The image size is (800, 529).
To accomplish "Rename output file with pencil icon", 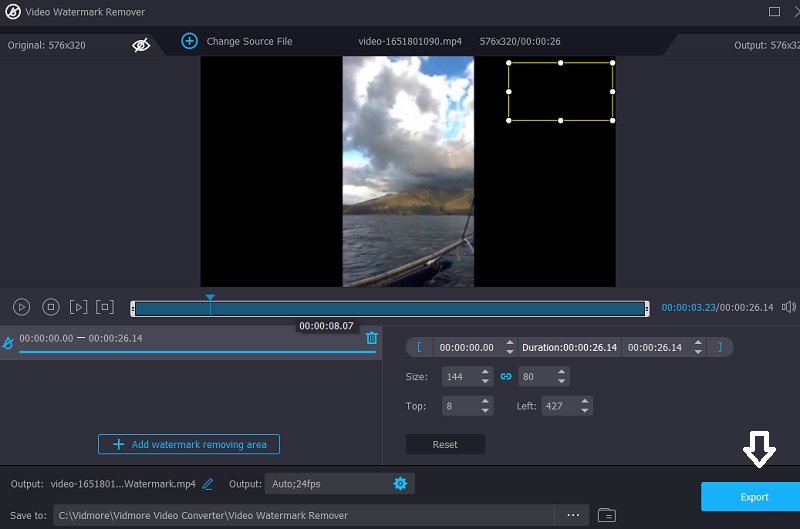I will 208,484.
